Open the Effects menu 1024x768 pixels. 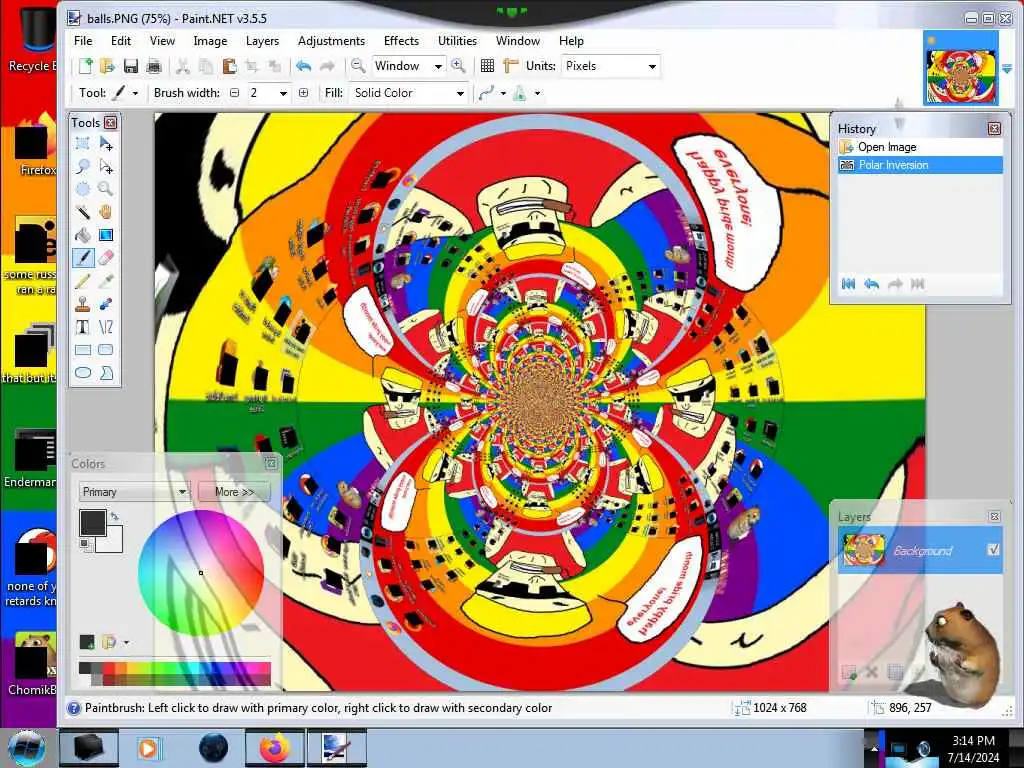click(x=401, y=40)
